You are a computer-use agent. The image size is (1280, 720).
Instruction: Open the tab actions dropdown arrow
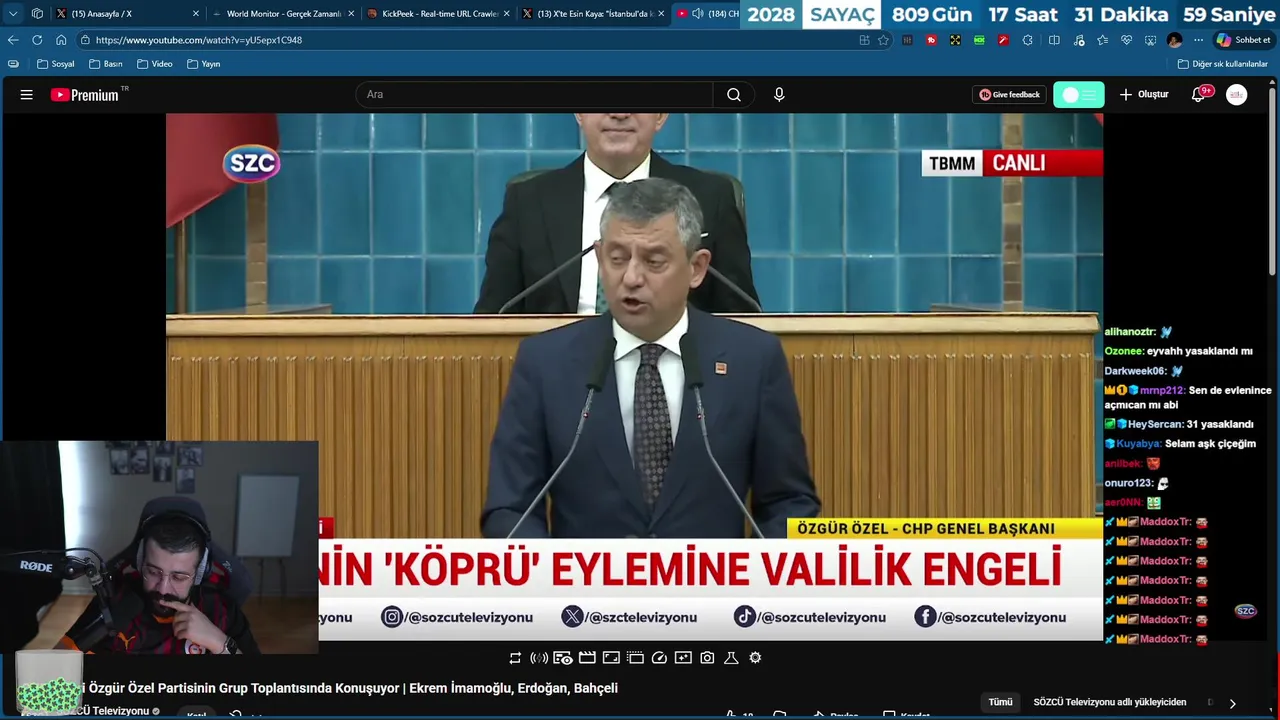pyautogui.click(x=13, y=14)
